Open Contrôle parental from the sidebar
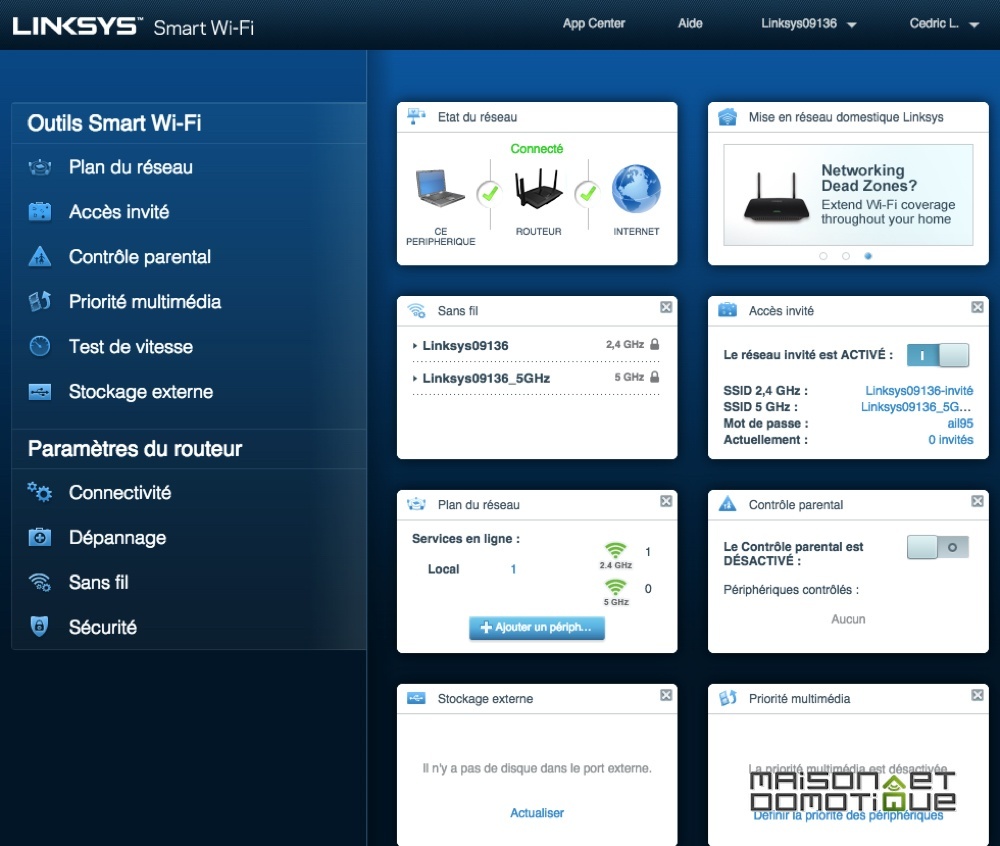Image resolution: width=1000 pixels, height=846 pixels. tap(140, 257)
